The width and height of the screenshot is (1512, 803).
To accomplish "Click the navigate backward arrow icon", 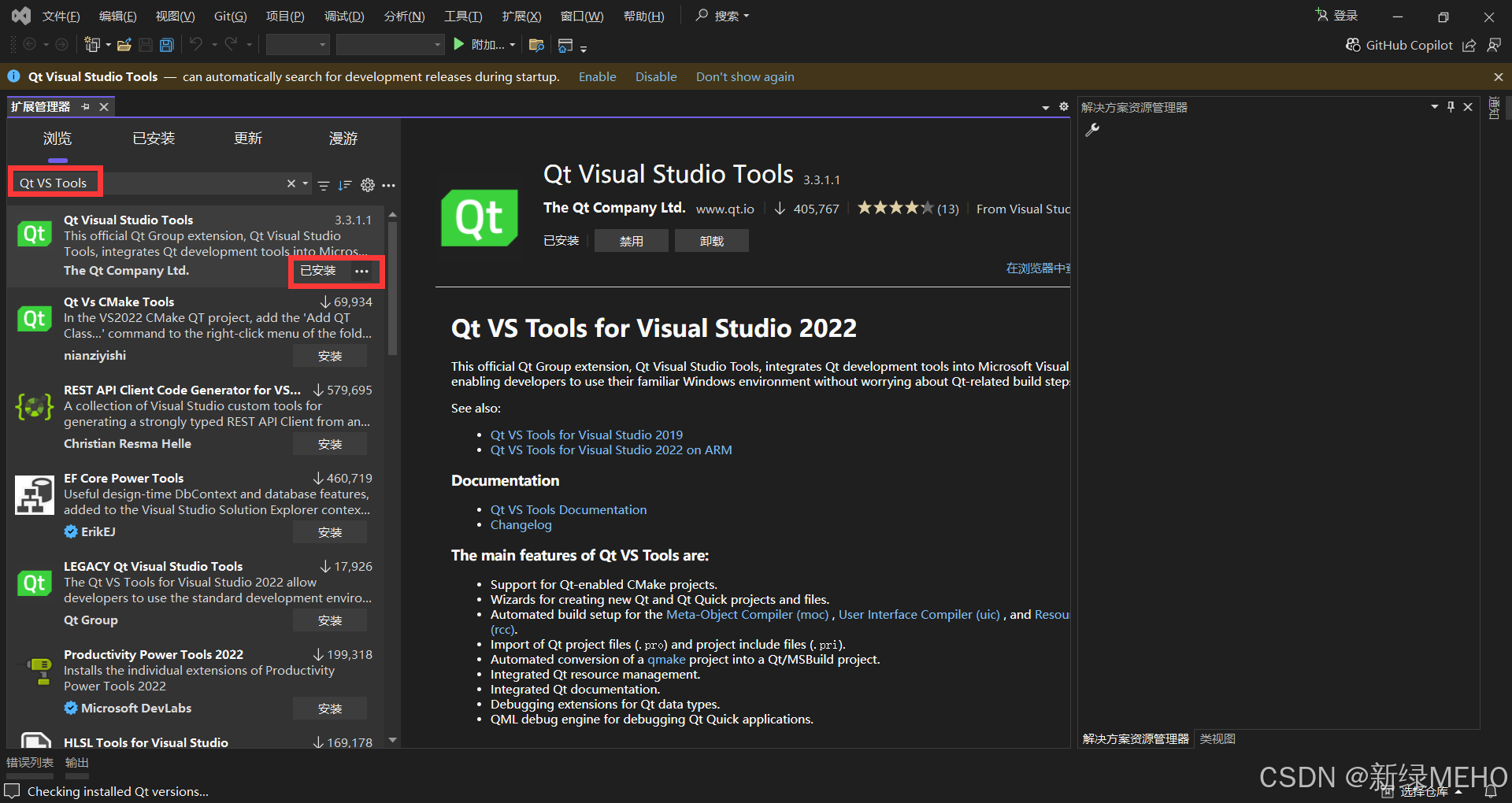I will [30, 45].
